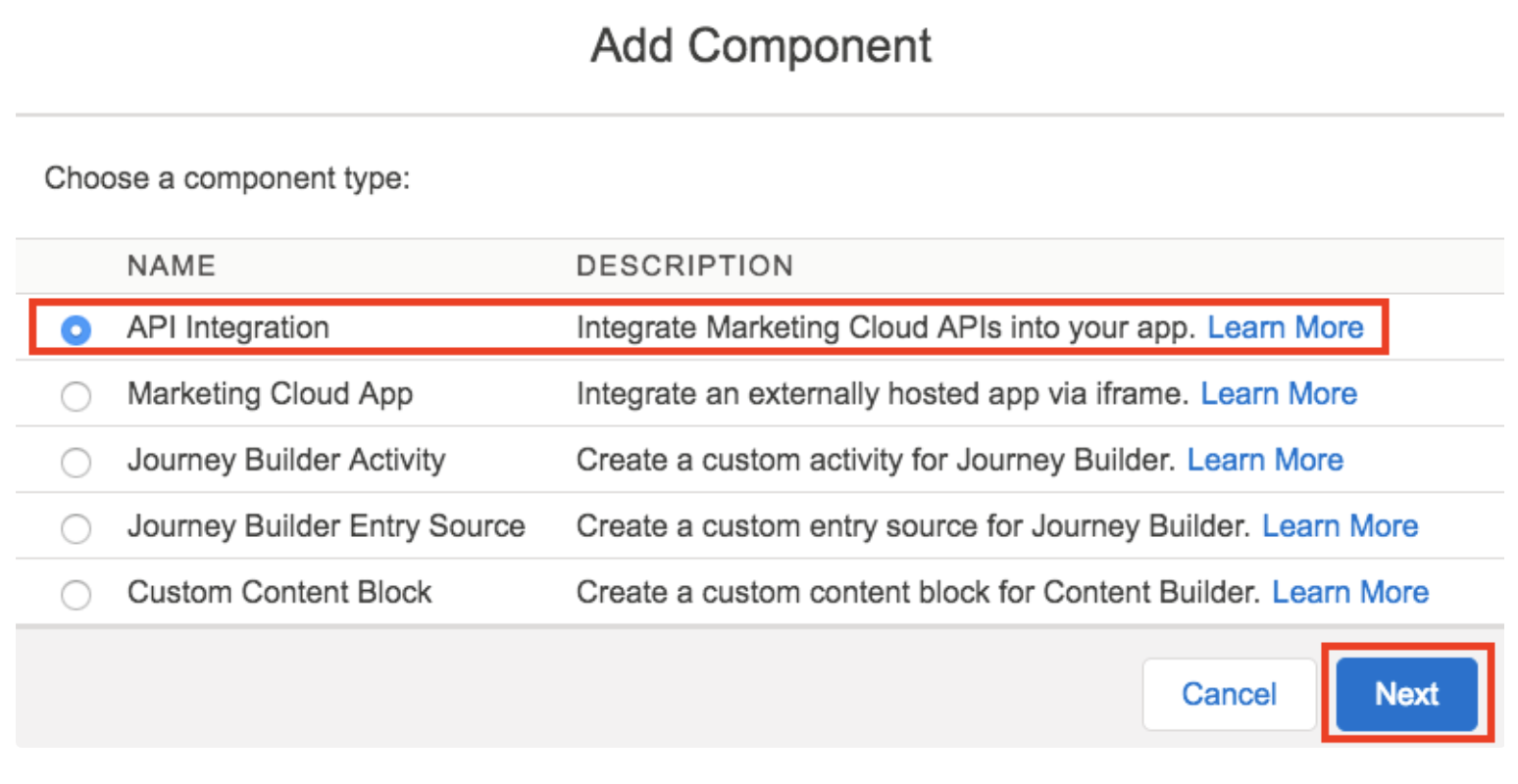This screenshot has height=784, width=1518.
Task: Click the 'Integrate an externally hosted app' description
Action: (883, 394)
